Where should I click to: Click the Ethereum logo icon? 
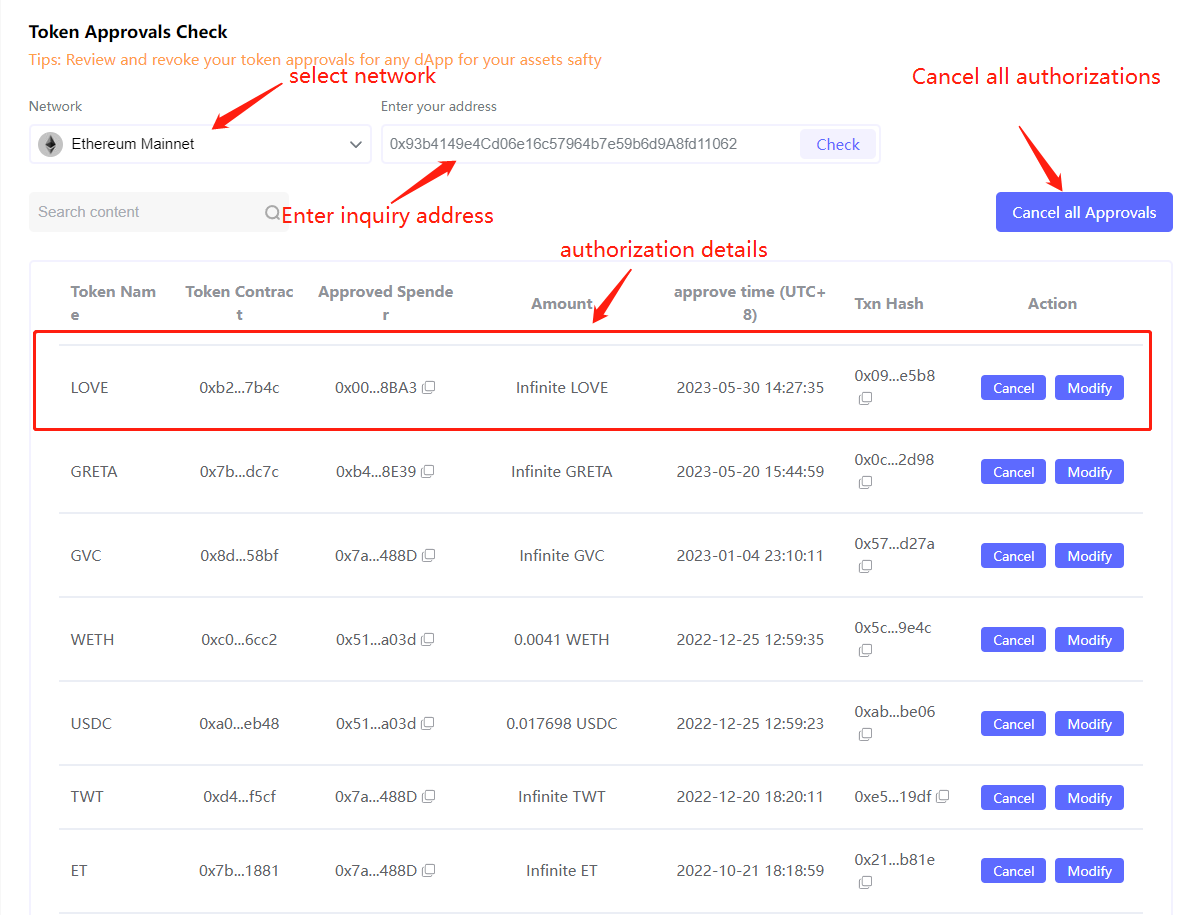point(50,144)
